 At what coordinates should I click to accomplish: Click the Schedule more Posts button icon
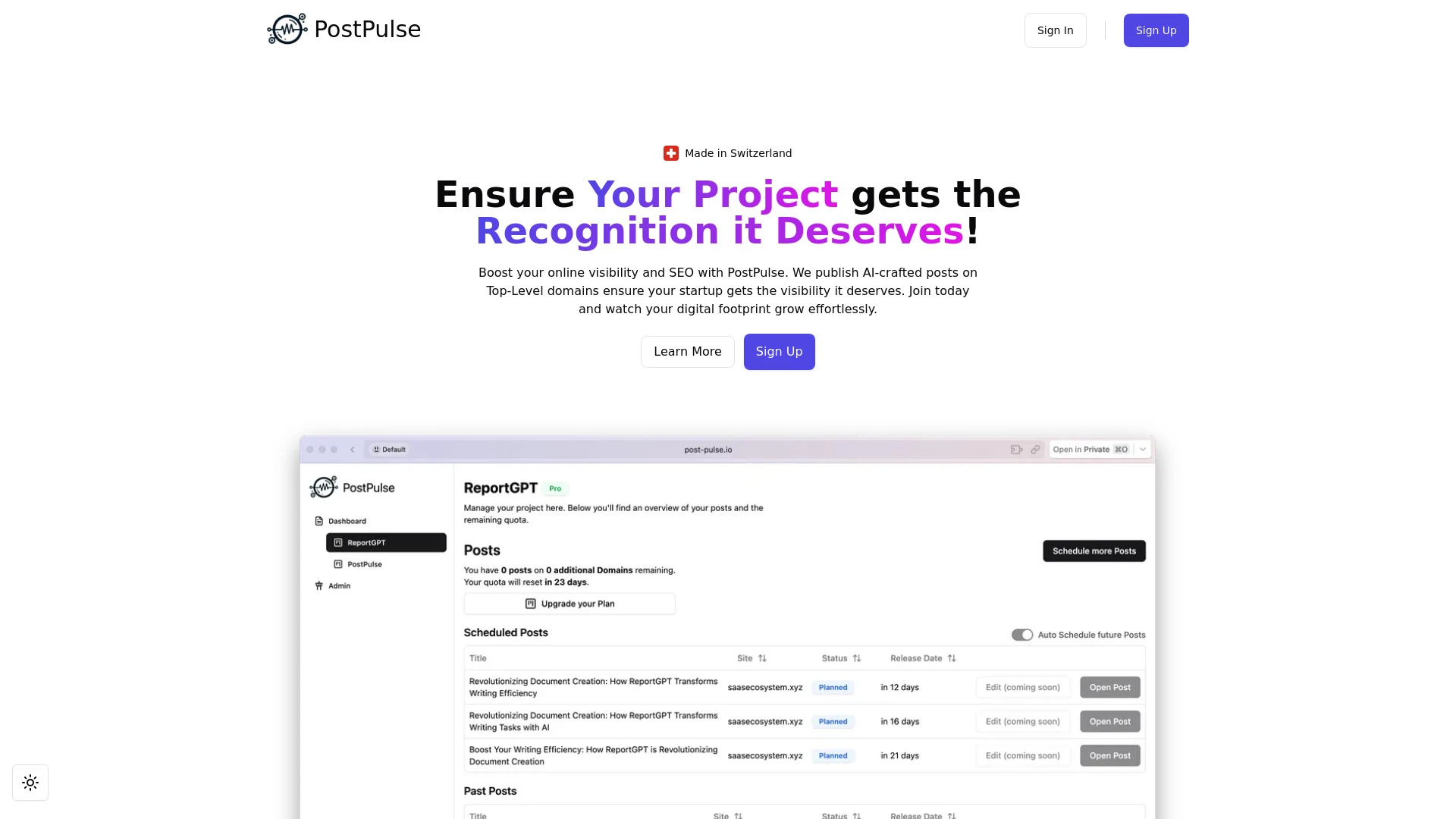1094,551
